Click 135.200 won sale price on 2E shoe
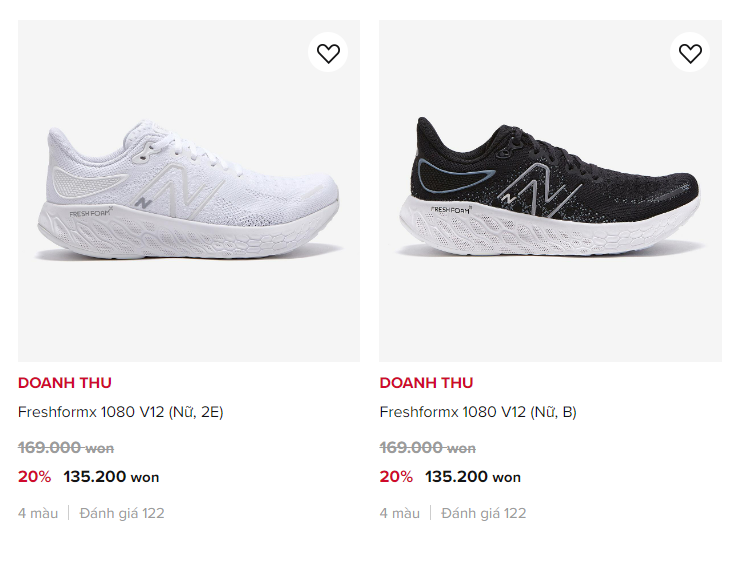The image size is (736, 577). [111, 476]
